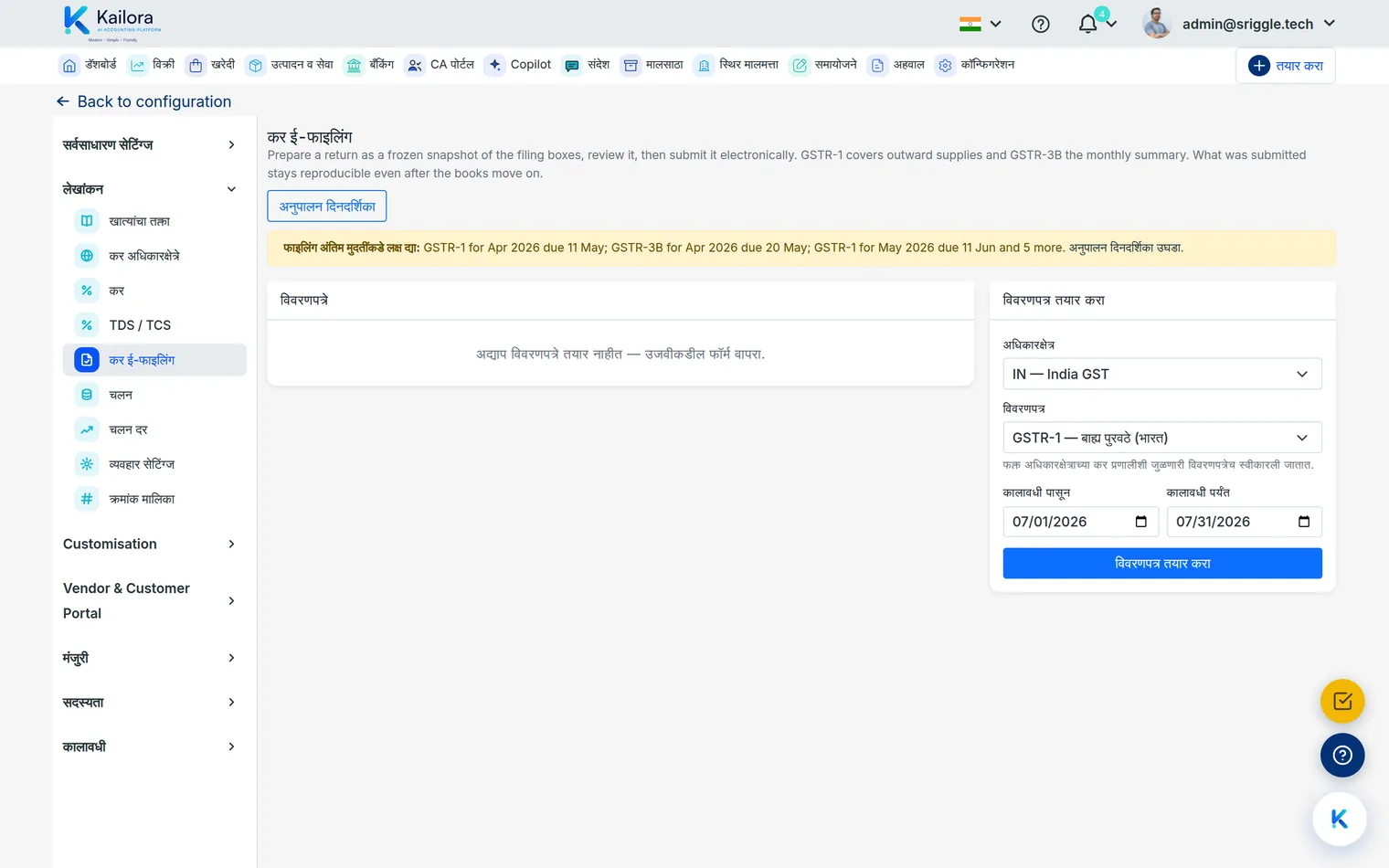Open the language flag dropdown
The width and height of the screenshot is (1389, 868).
[981, 25]
